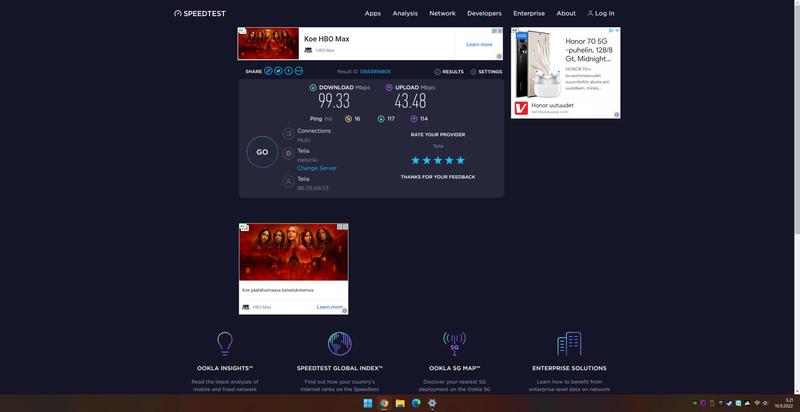Copy the share link icon next to SHARE
Image resolution: width=800 pixels, height=412 pixels.
pyautogui.click(x=269, y=71)
